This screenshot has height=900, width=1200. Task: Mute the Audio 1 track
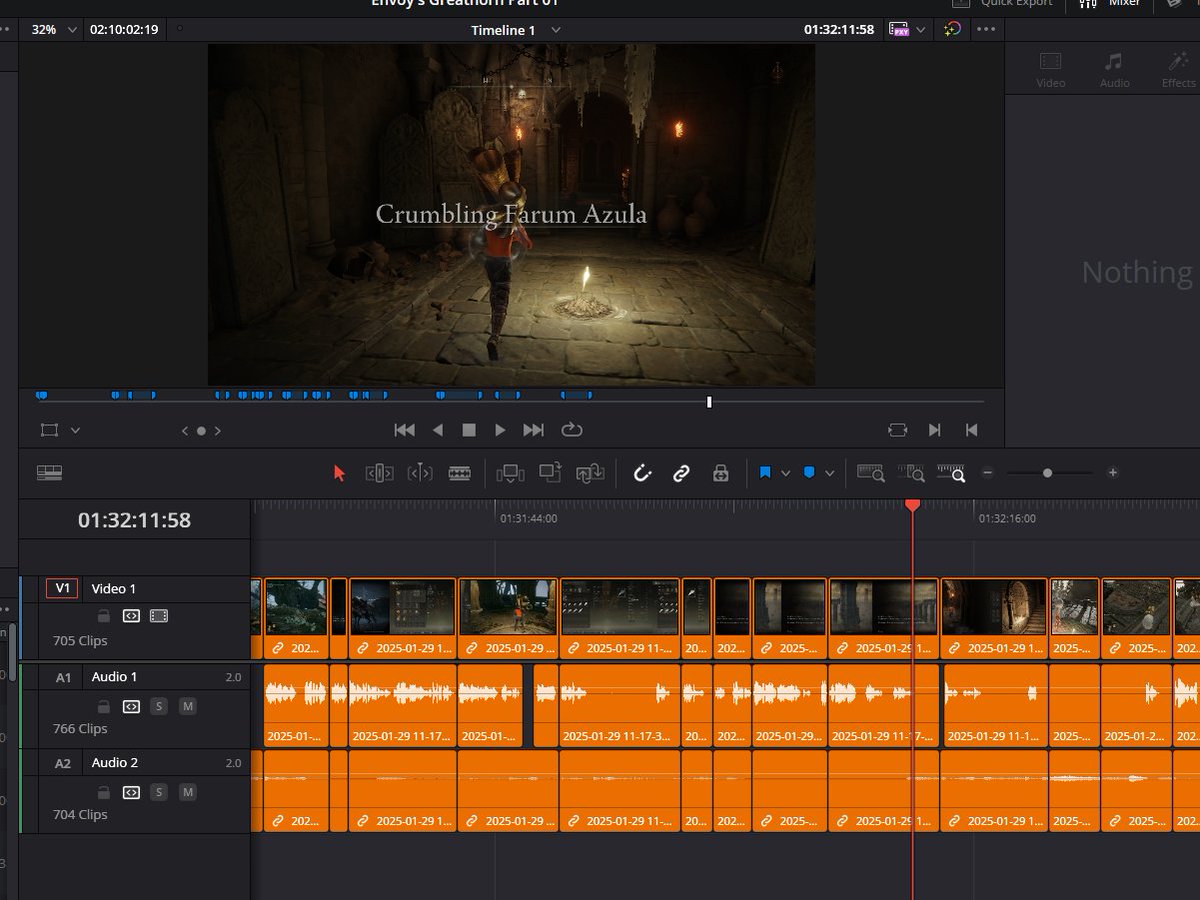pos(187,706)
